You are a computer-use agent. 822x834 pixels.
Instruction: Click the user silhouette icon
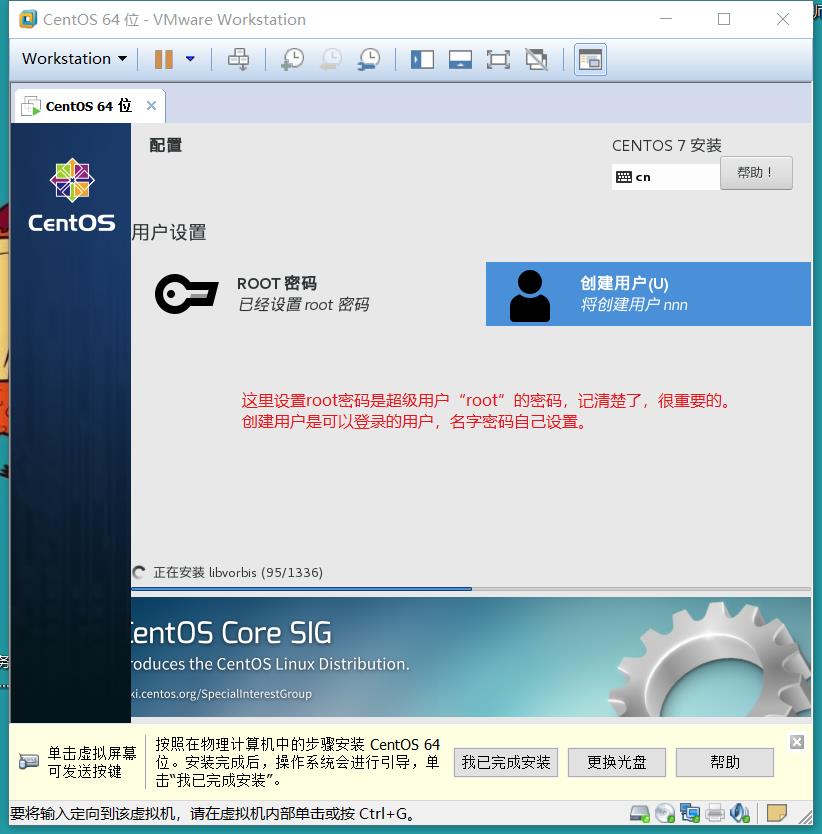click(x=529, y=296)
